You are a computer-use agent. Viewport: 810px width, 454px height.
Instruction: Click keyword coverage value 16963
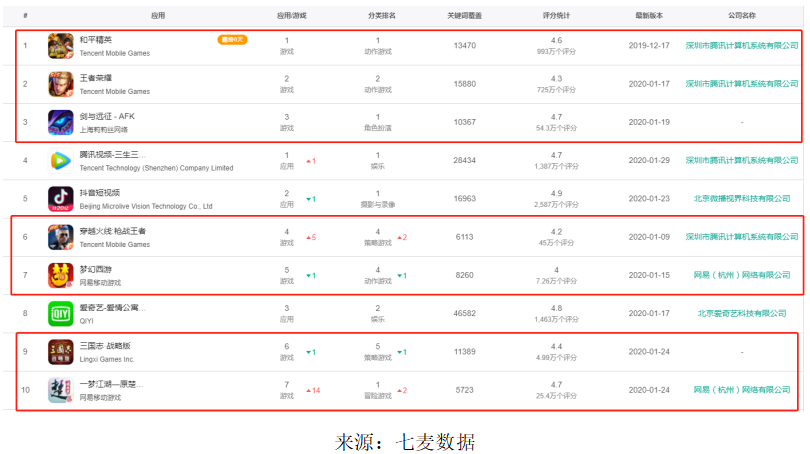point(464,198)
